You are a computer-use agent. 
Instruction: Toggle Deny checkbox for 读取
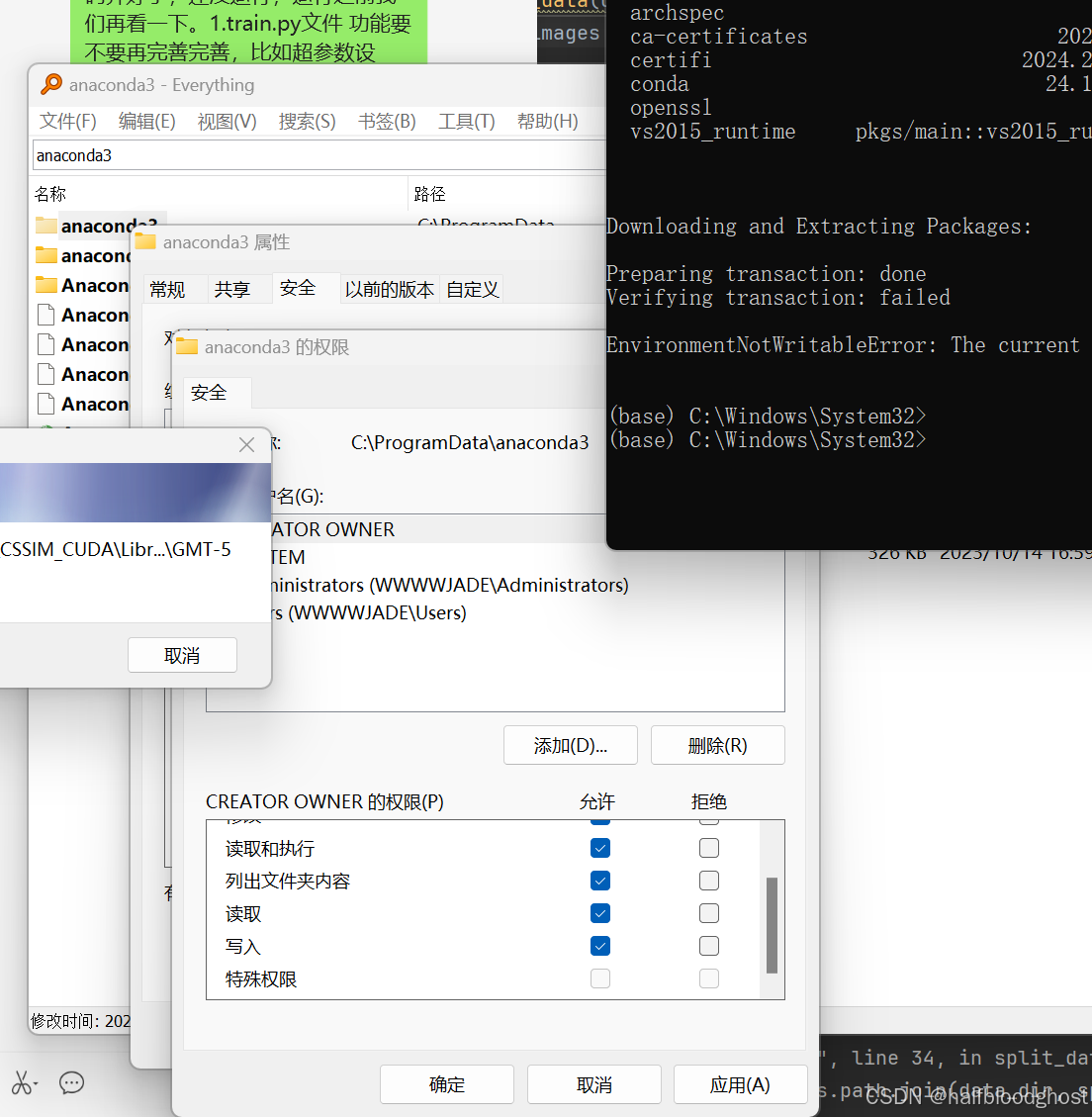coord(709,913)
